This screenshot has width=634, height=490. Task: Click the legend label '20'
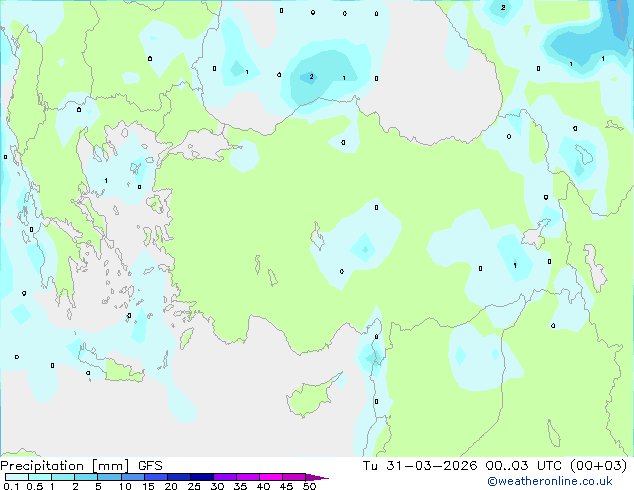[x=171, y=486]
